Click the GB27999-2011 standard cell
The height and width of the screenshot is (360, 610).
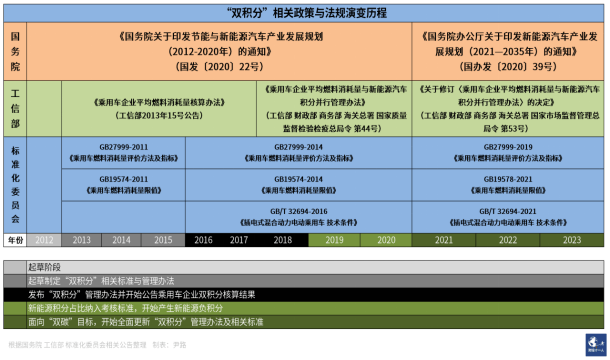pyautogui.click(x=123, y=153)
